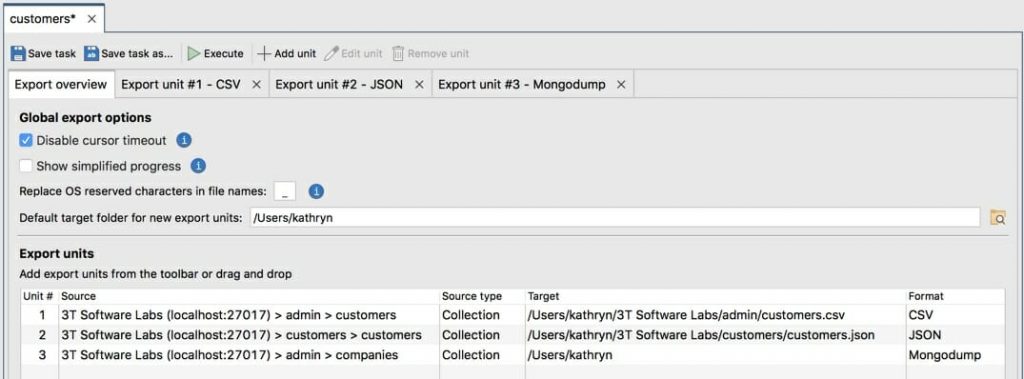This screenshot has width=1024, height=379.
Task: Open Export unit #2 - JSON tab
Action: [339, 84]
